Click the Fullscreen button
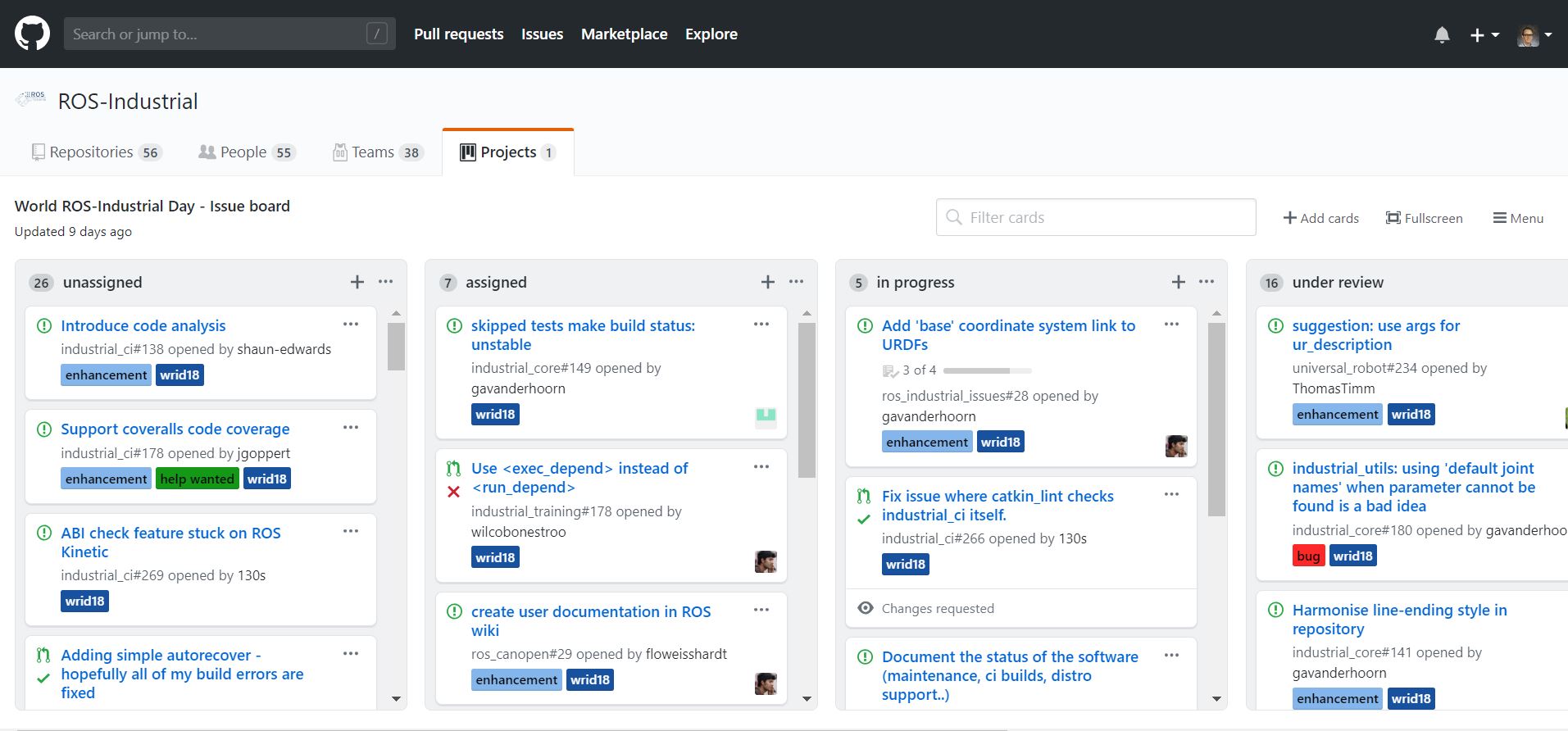1568x731 pixels. pos(1424,218)
